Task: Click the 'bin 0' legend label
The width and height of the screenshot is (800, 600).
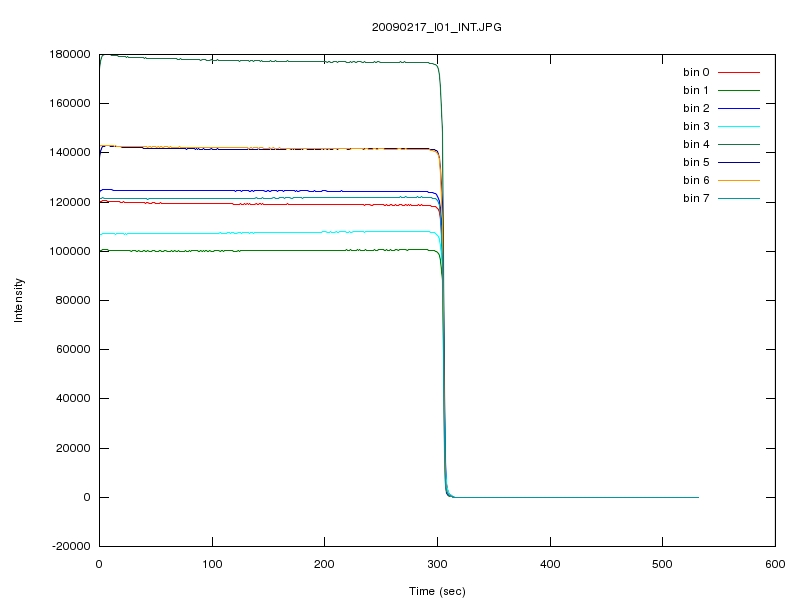Action: pos(696,72)
